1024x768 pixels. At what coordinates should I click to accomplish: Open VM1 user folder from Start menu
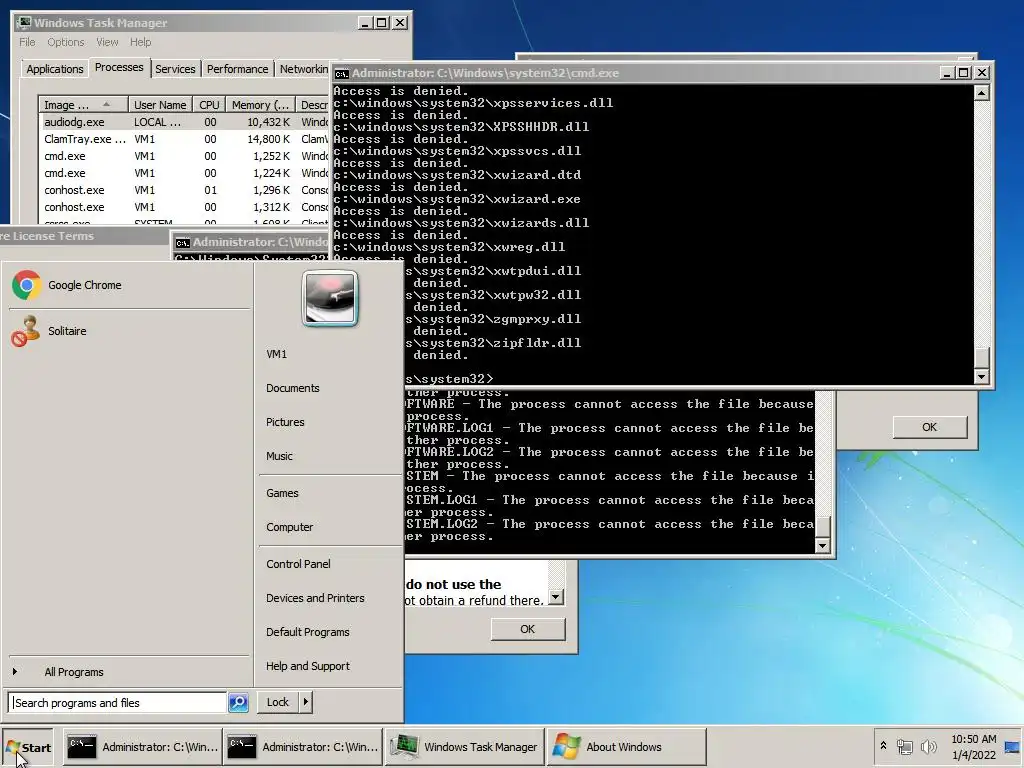[276, 354]
